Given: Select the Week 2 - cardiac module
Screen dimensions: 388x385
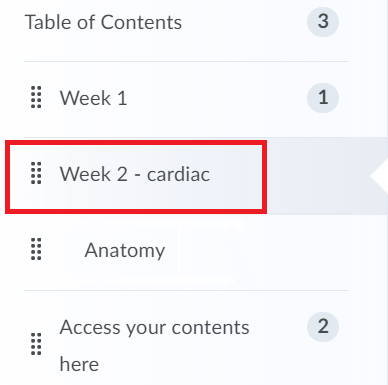Looking at the screenshot, I should [x=135, y=174].
